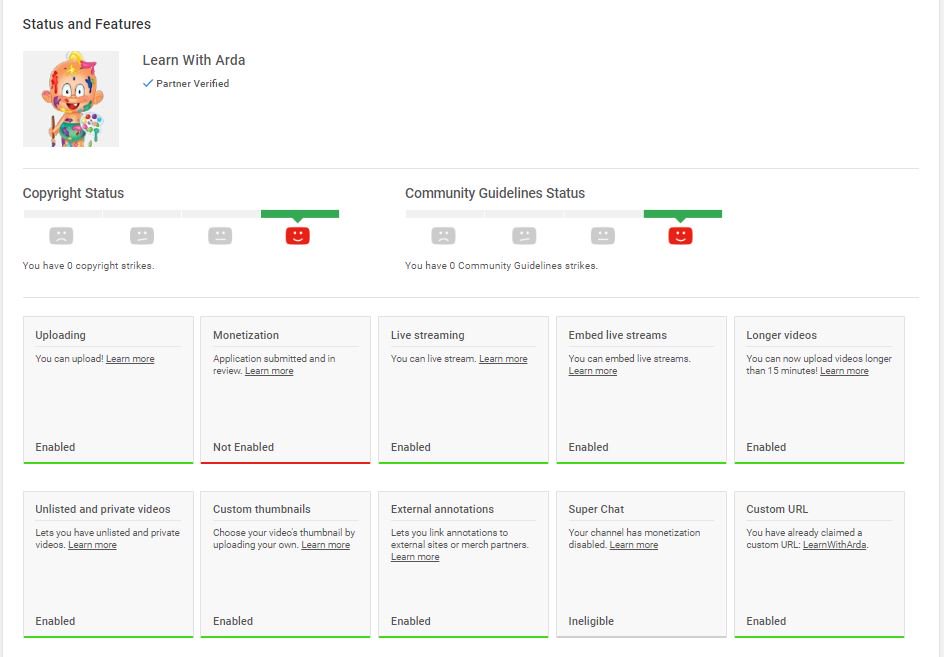Screen dimensions: 944x657
Task: Click the 'Ineligible' status in Super Chat
Action: coord(591,621)
